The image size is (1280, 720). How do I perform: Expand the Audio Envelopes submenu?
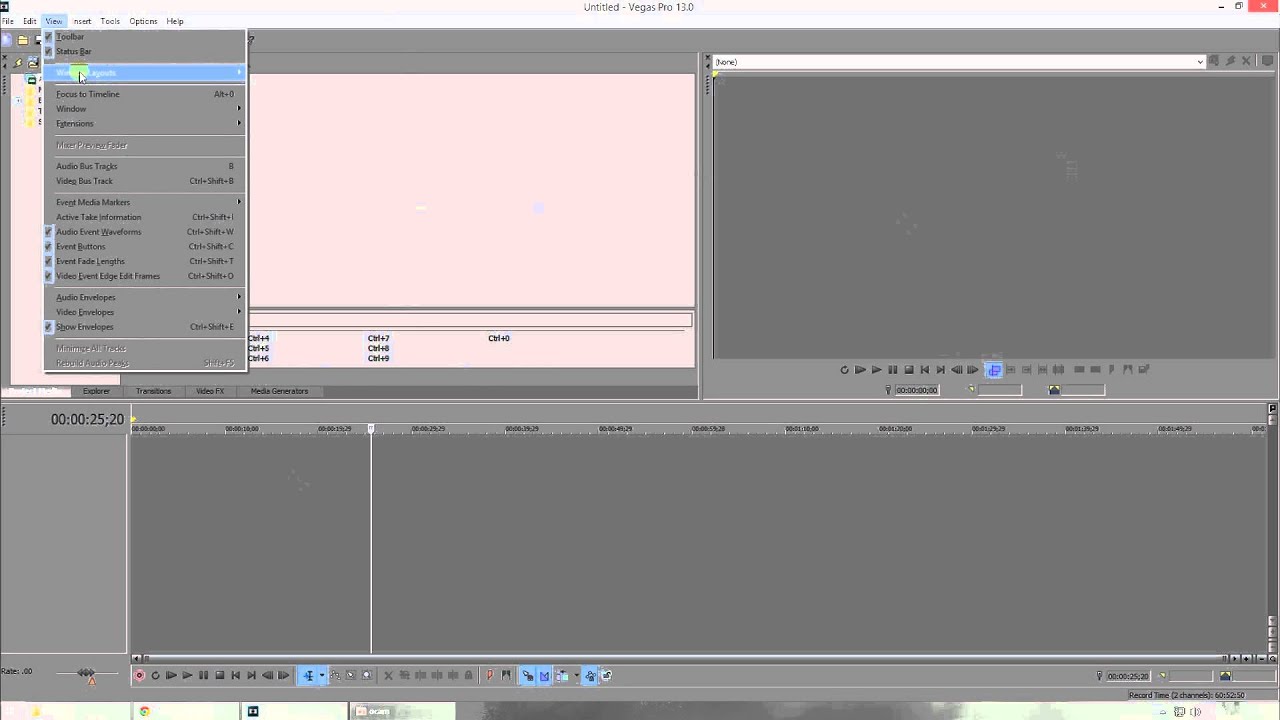144,298
